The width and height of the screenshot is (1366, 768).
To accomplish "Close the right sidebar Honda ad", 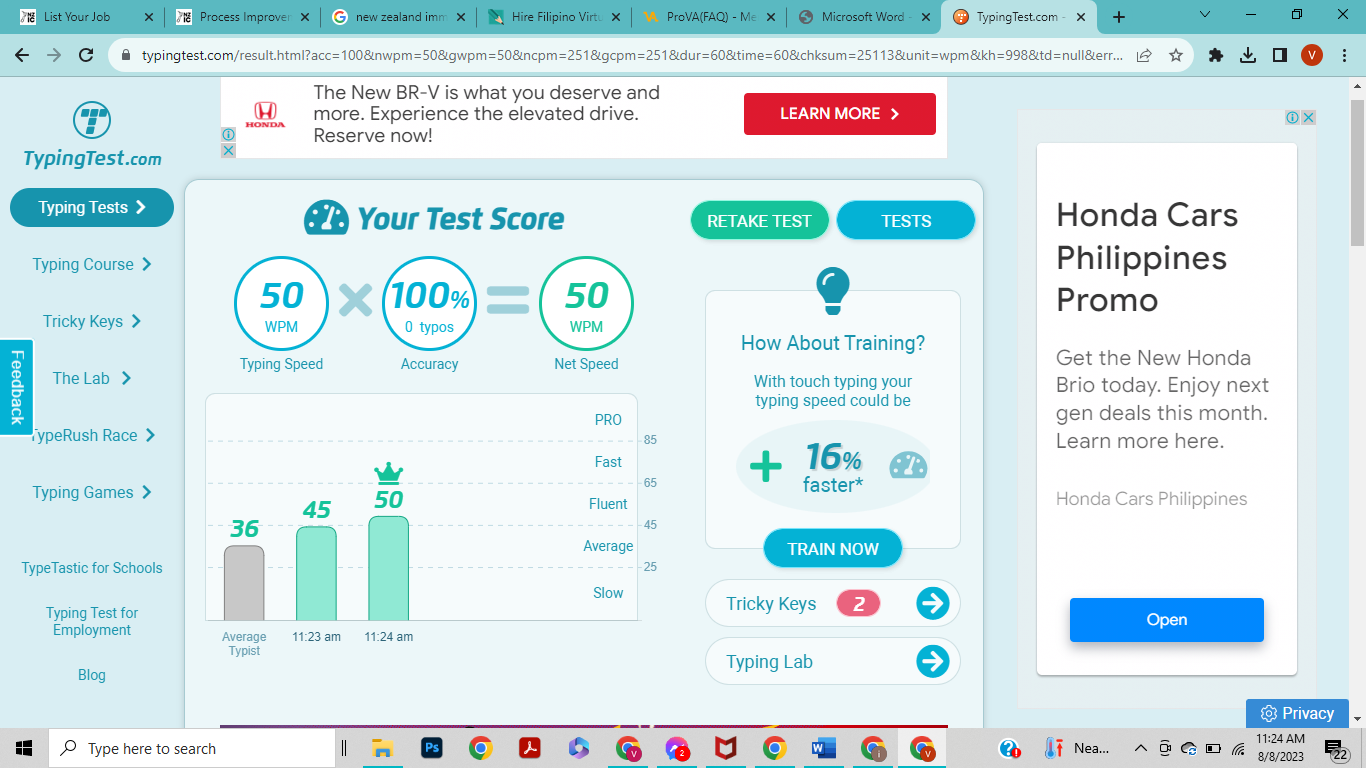I will 1308,117.
